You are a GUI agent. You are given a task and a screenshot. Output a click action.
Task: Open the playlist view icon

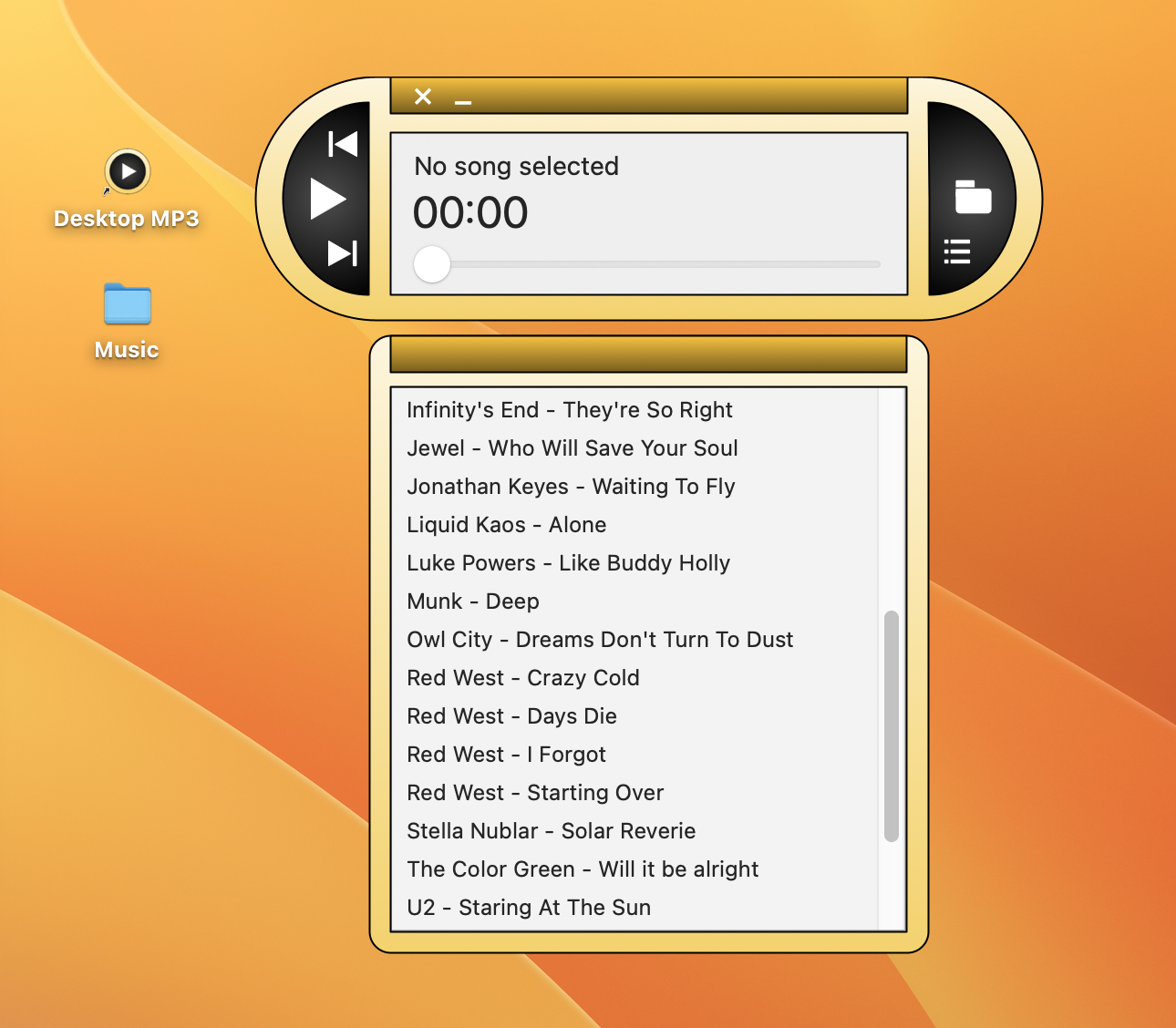click(956, 253)
